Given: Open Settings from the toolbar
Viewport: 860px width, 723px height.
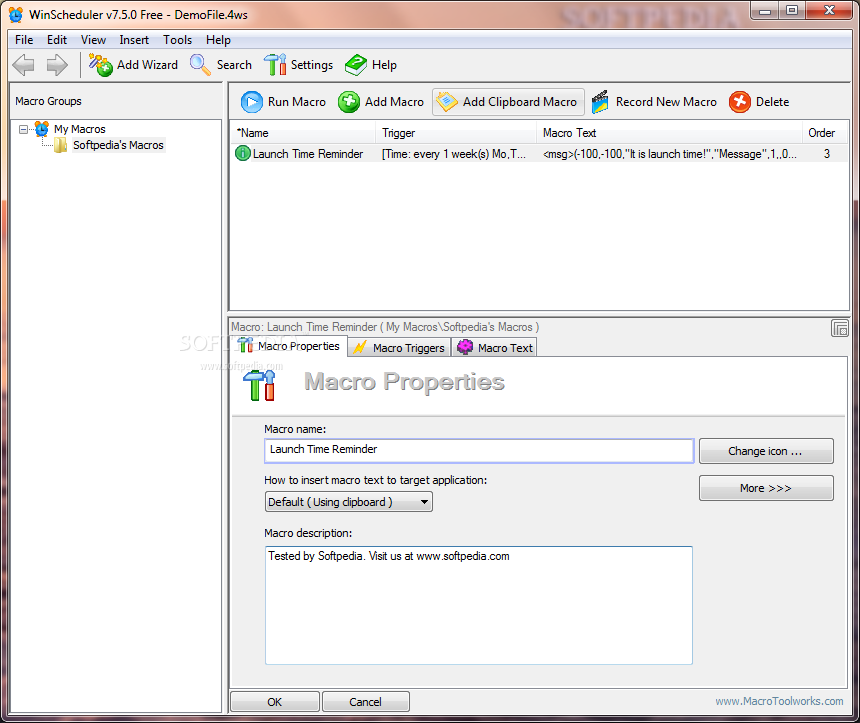Looking at the screenshot, I should [298, 65].
